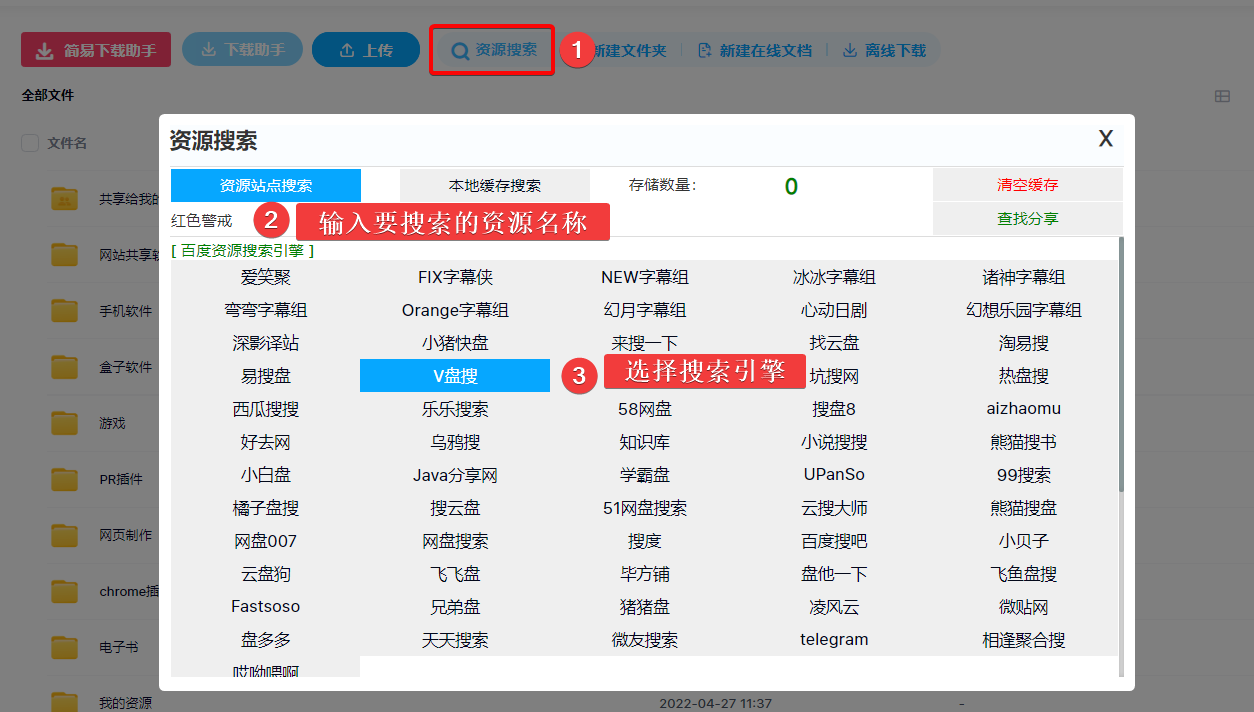Click 新建在线文档 document button
The width and height of the screenshot is (1254, 712).
click(755, 50)
